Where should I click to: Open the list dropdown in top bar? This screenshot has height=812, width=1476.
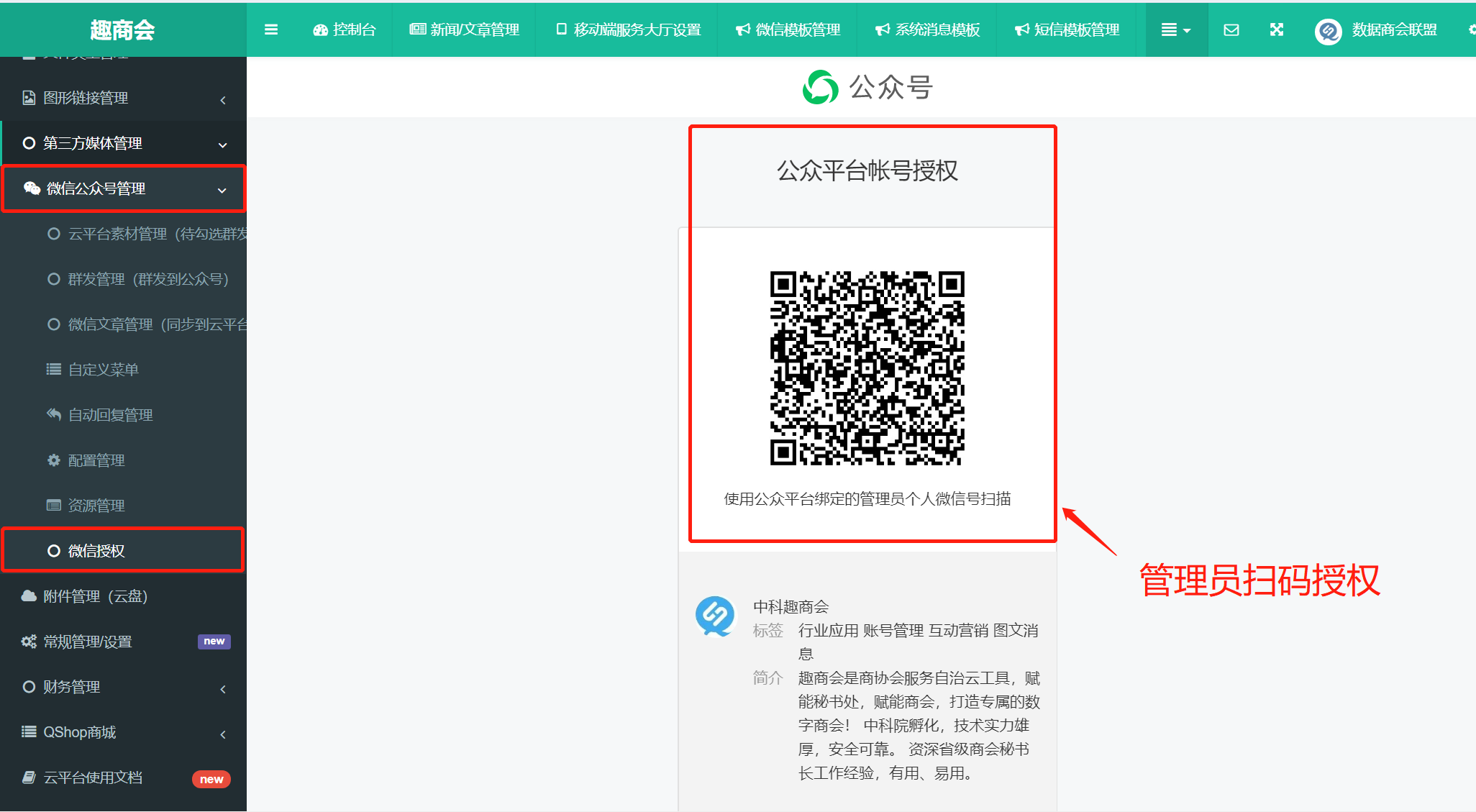pyautogui.click(x=1175, y=29)
